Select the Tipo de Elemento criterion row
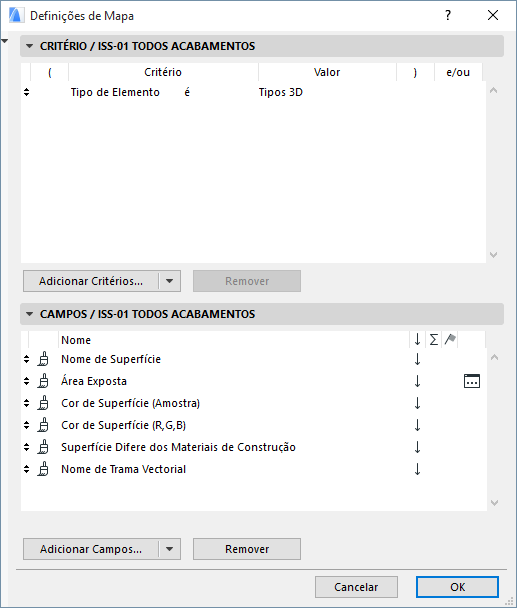This screenshot has height=608, width=517. 254,92
